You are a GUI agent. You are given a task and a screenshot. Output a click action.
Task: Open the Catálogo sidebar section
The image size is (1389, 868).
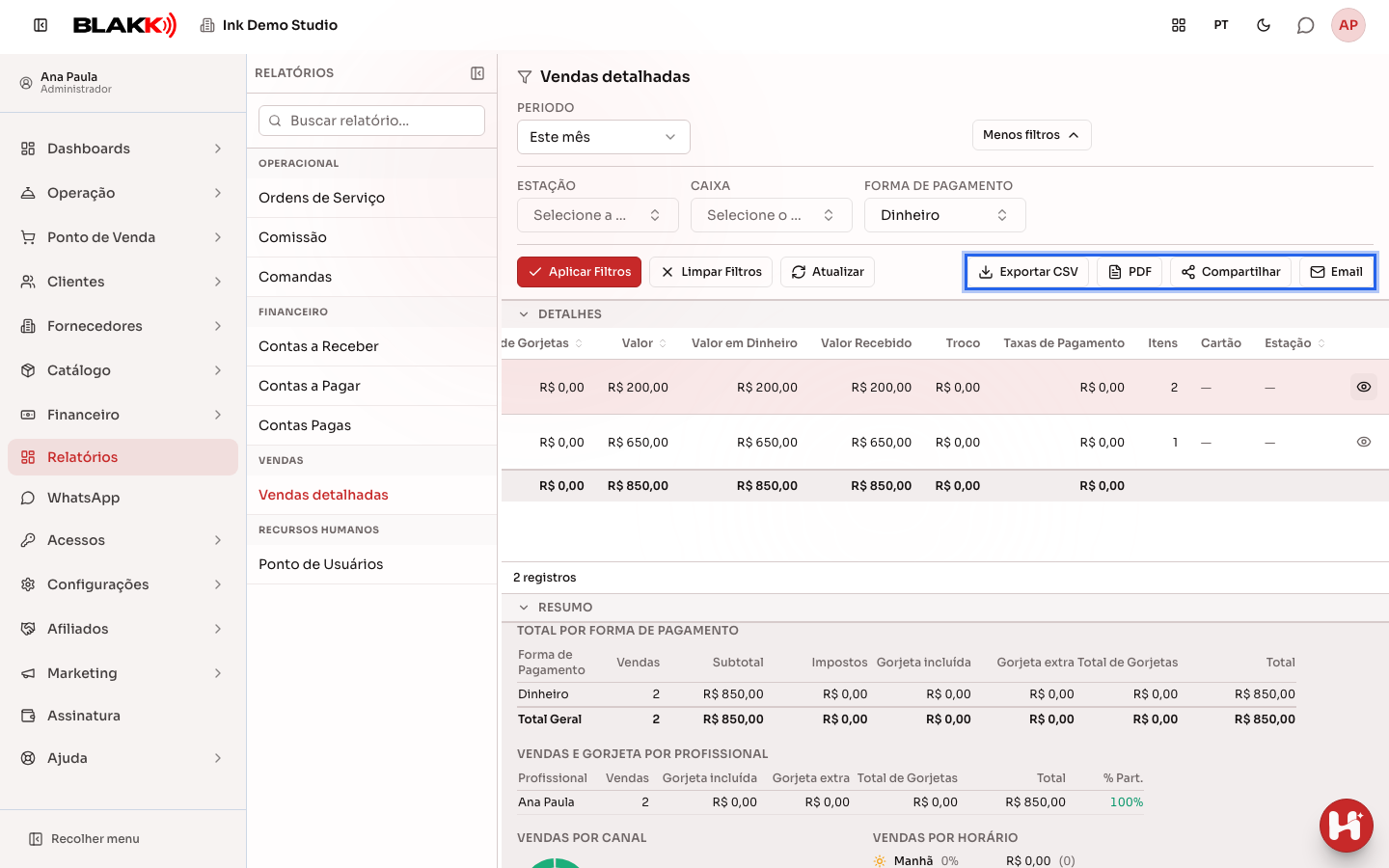pos(123,370)
